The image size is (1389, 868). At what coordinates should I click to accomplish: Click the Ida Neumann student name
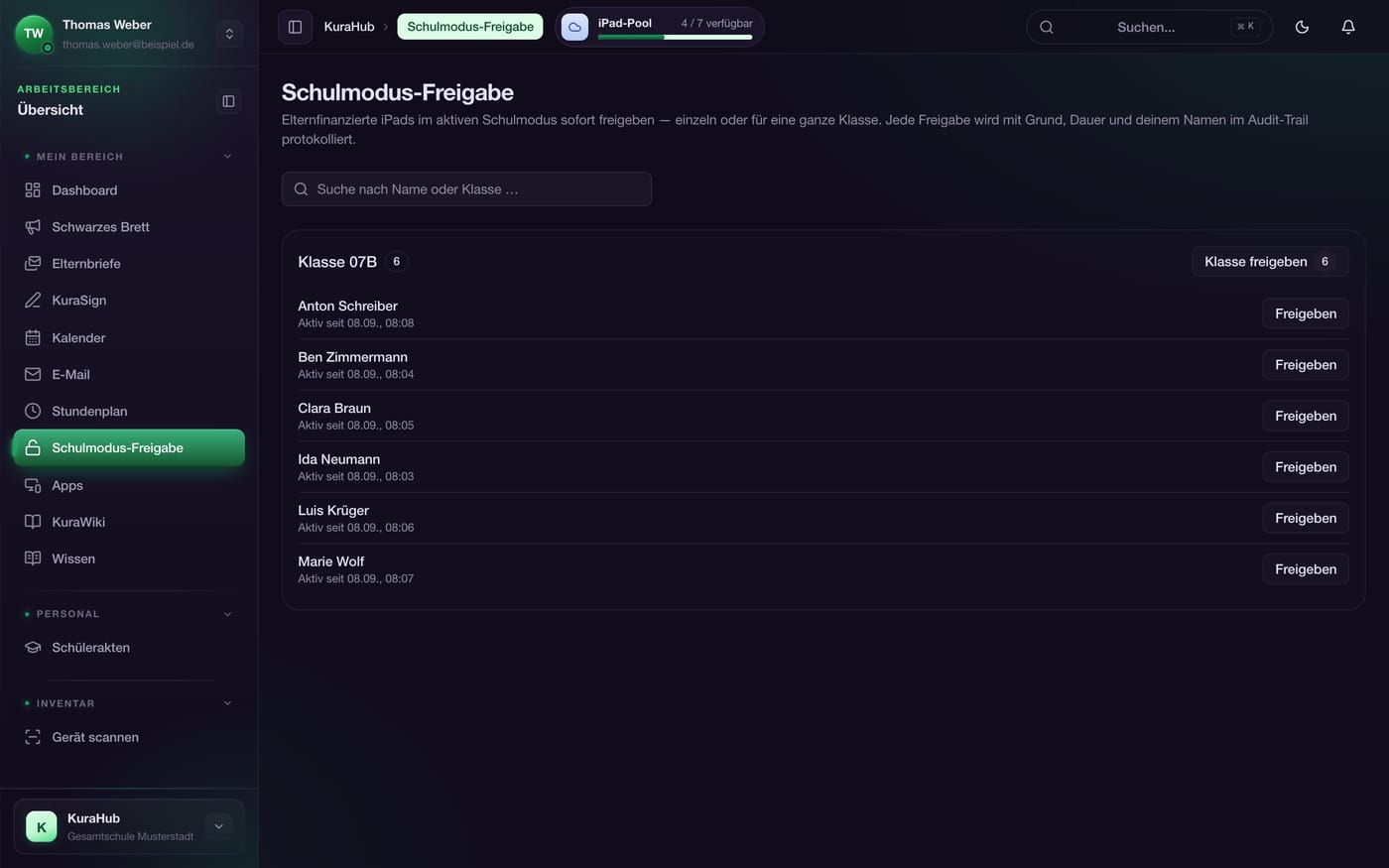coord(339,459)
